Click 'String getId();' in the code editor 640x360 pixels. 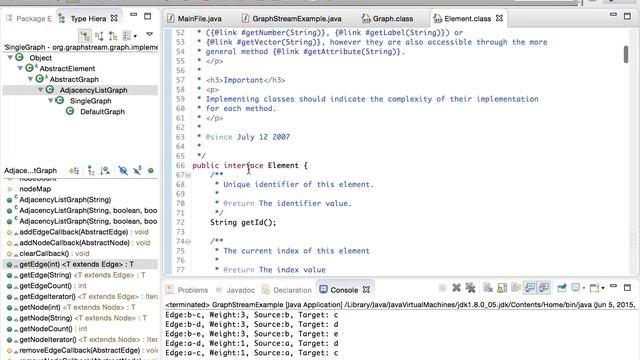pyautogui.click(x=243, y=222)
